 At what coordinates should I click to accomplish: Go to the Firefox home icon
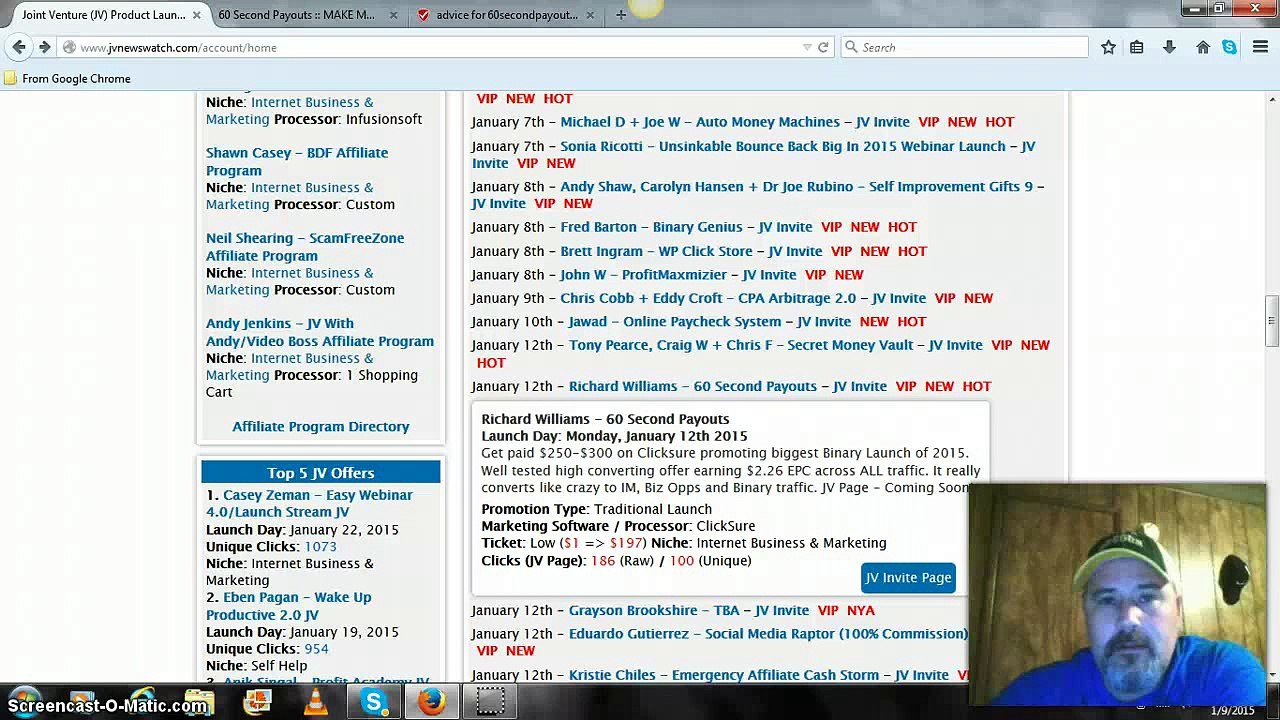click(1203, 47)
